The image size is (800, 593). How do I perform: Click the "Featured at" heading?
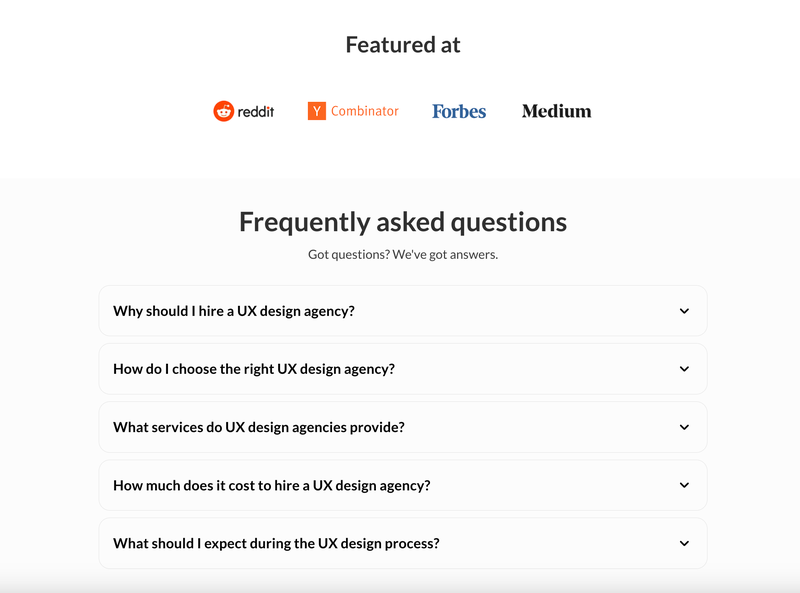[x=403, y=44]
